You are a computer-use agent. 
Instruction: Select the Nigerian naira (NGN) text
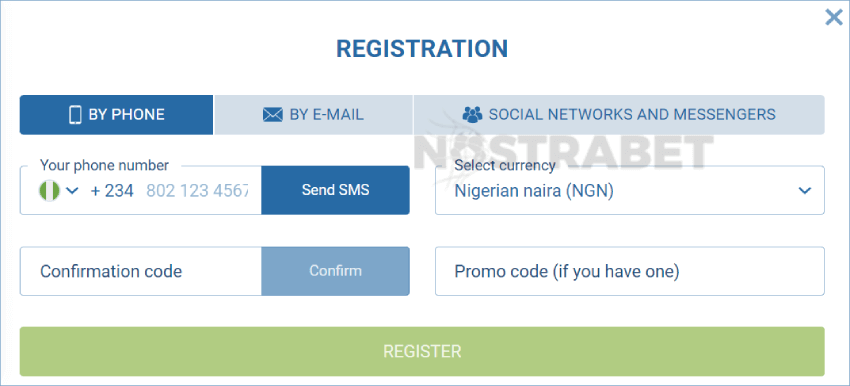point(534,191)
